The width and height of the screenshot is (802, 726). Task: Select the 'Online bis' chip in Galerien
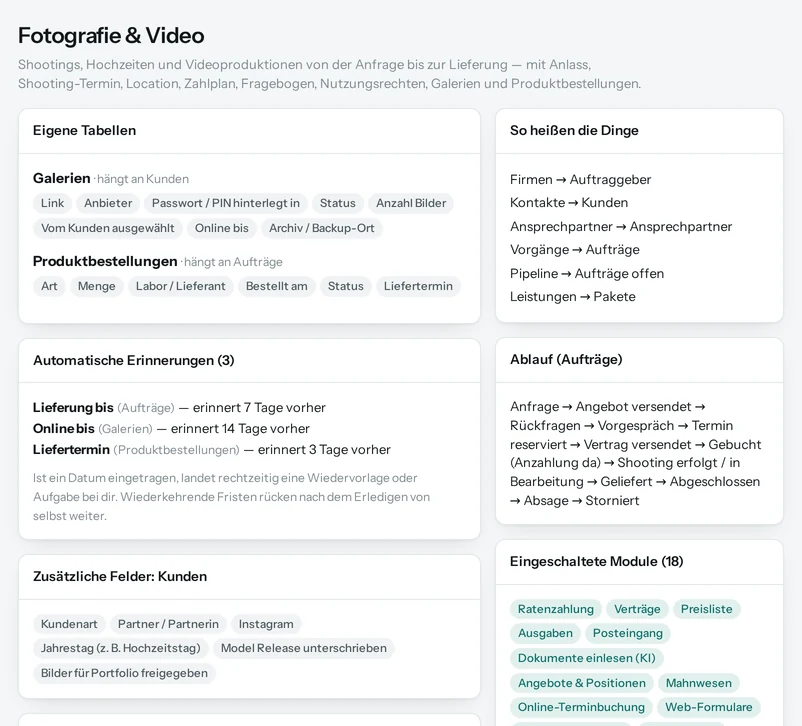pyautogui.click(x=221, y=228)
